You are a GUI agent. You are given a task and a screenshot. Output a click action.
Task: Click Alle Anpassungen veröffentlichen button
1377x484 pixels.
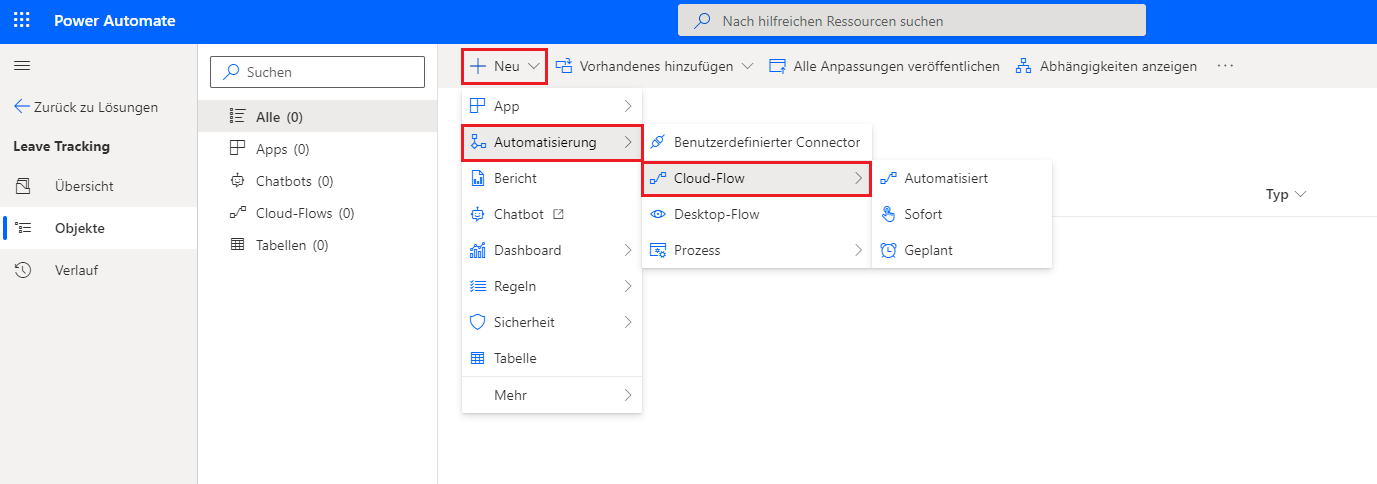pos(884,66)
